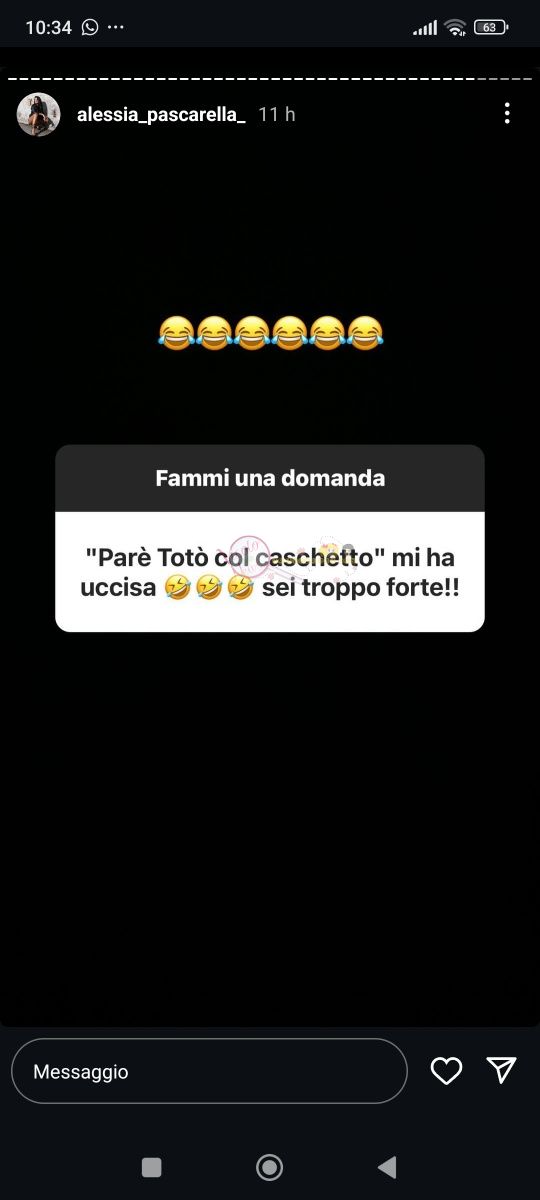Tap the three dots notification overflow in status bar
The width and height of the screenshot is (540, 1200).
pos(116,28)
